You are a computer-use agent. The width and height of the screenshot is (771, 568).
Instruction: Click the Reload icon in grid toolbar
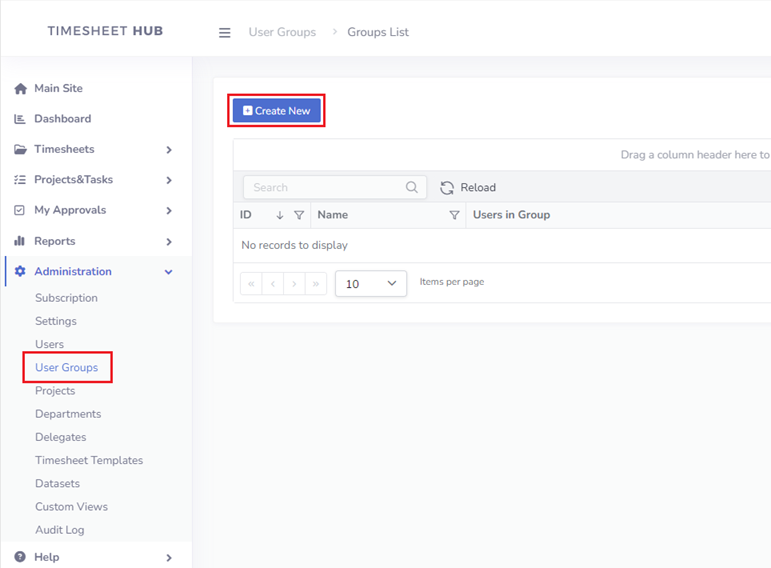[447, 188]
